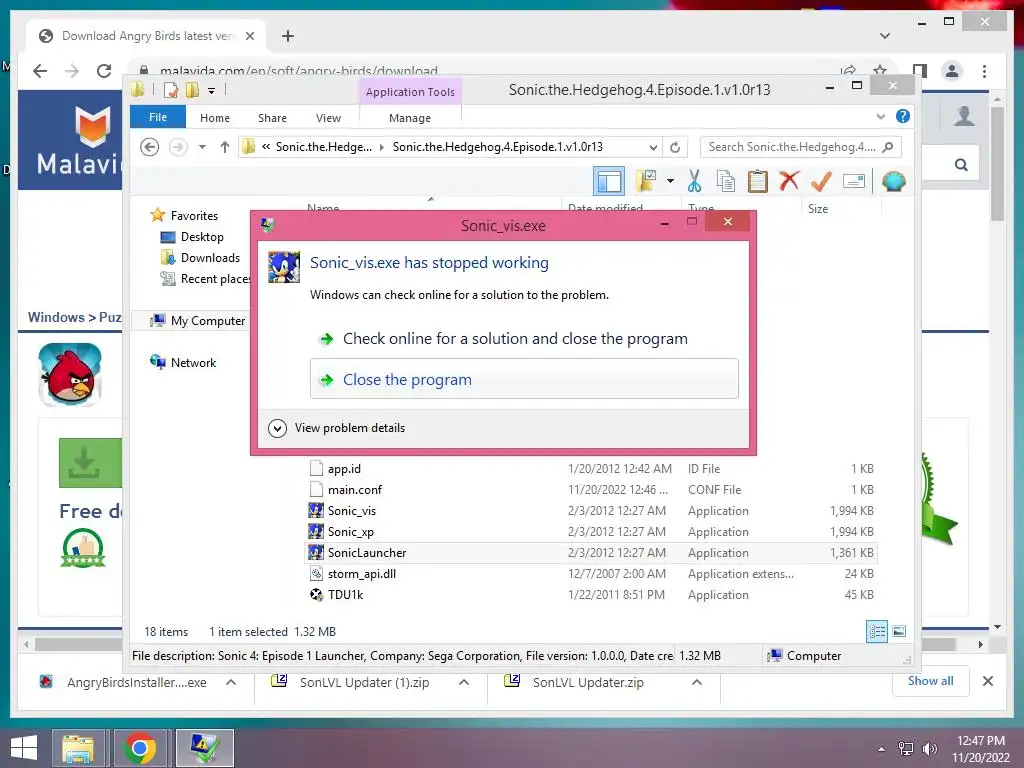The height and width of the screenshot is (768, 1024).
Task: Sort files by the Size column header
Action: click(x=841, y=208)
